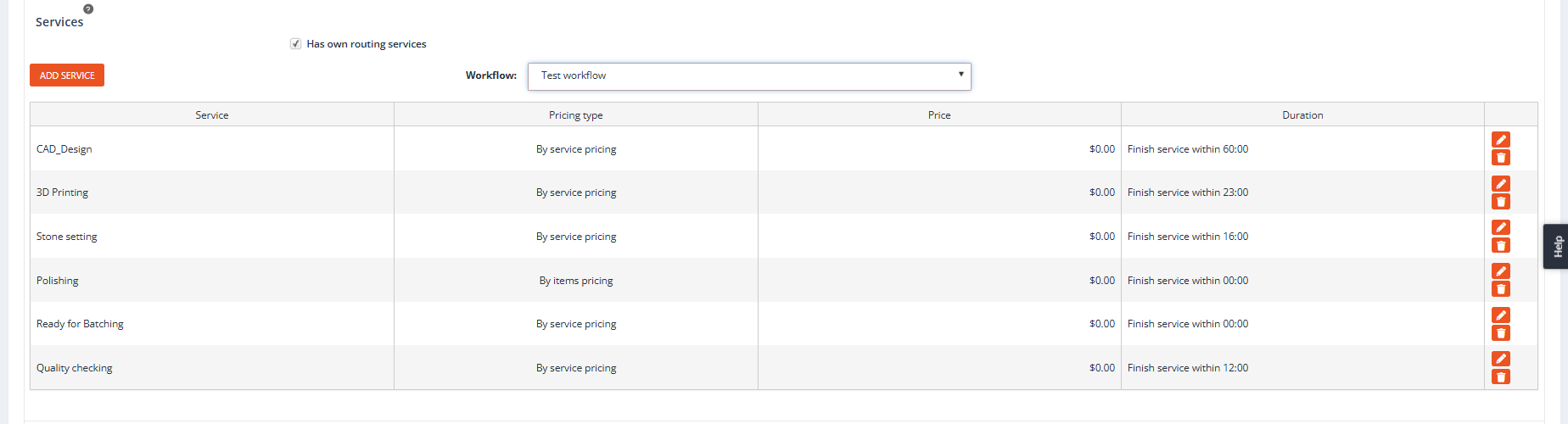
Task: Edit the Stone setting service
Action: click(1500, 227)
